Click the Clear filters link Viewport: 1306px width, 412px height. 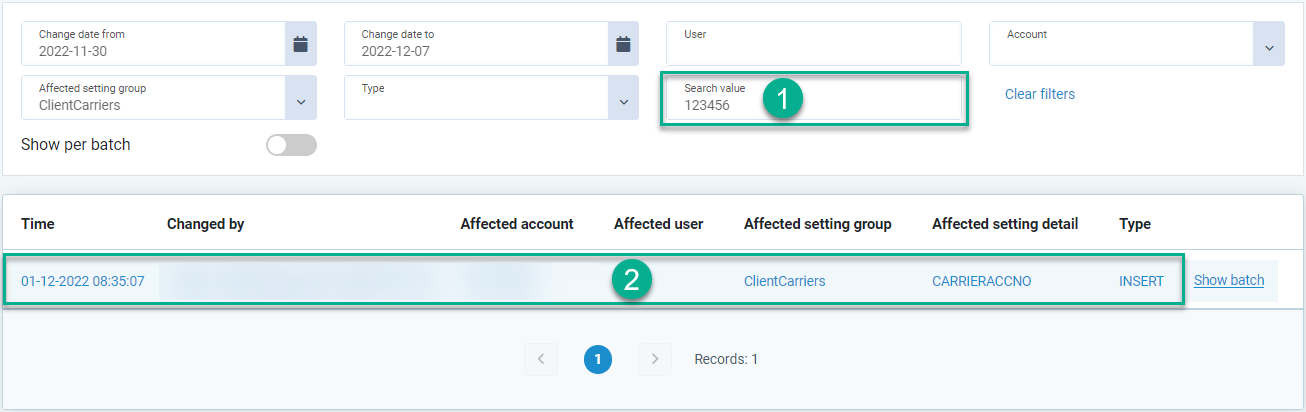(x=1040, y=94)
